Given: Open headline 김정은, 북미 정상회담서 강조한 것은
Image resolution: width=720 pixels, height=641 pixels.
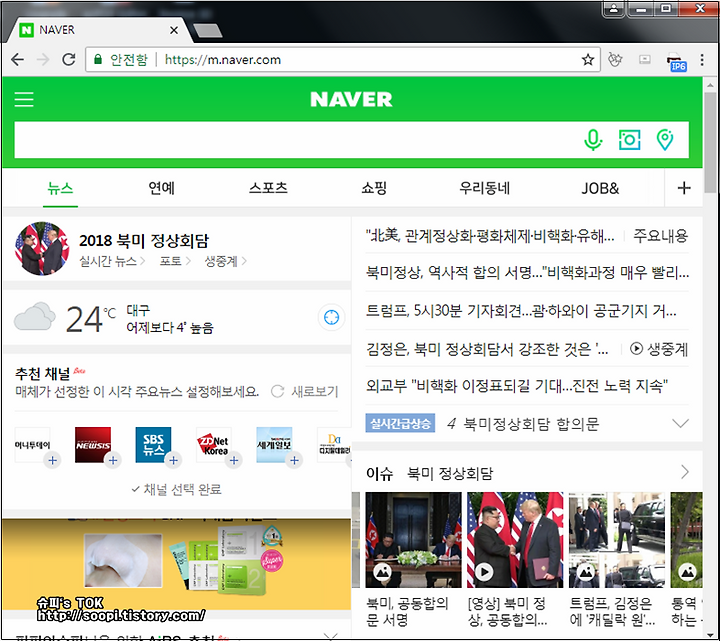Looking at the screenshot, I should pos(487,349).
